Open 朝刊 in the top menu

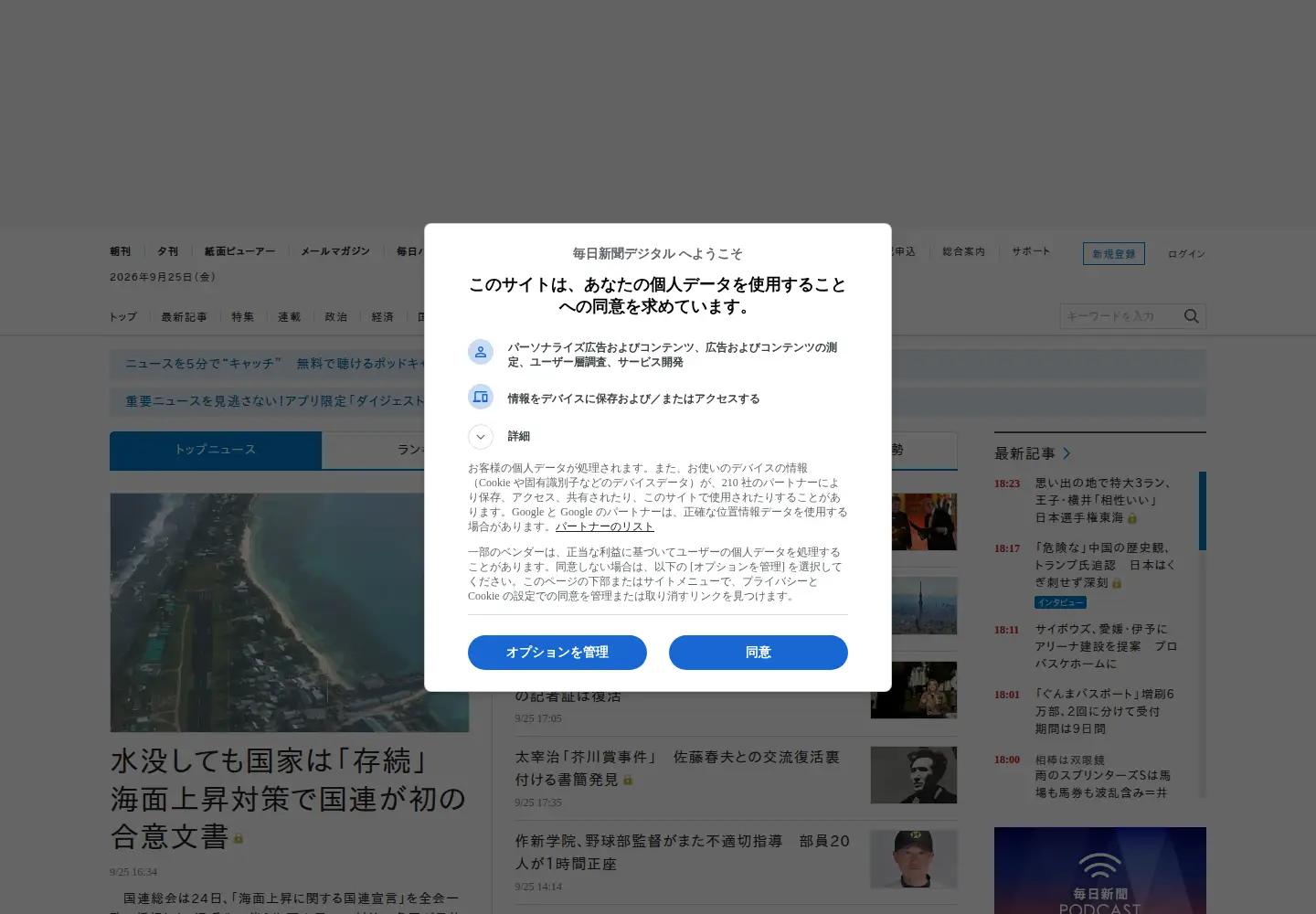[x=121, y=251]
